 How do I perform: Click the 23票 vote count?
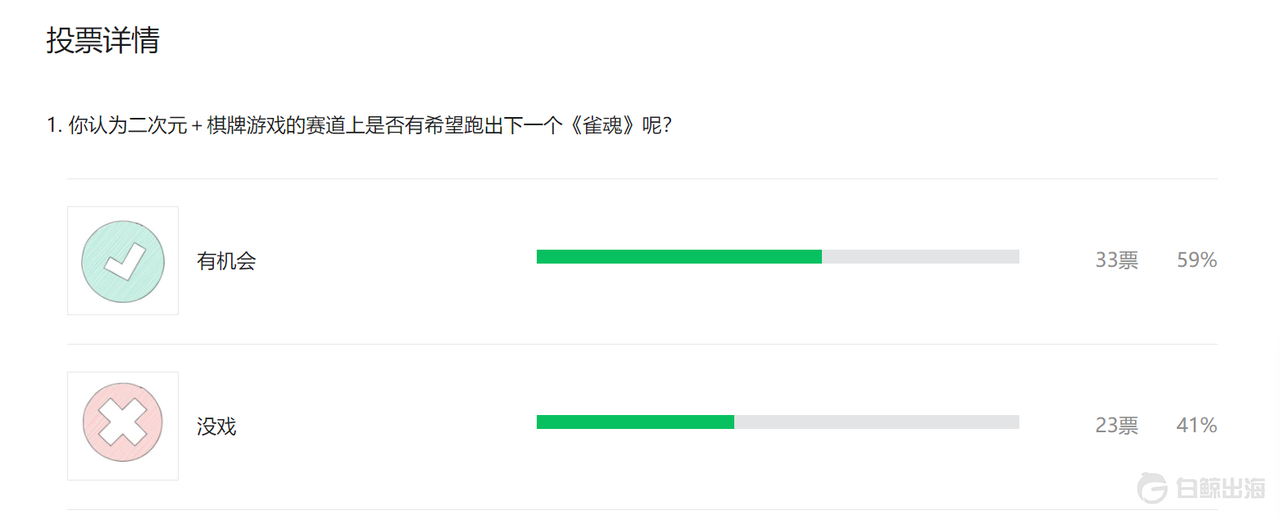(1116, 426)
